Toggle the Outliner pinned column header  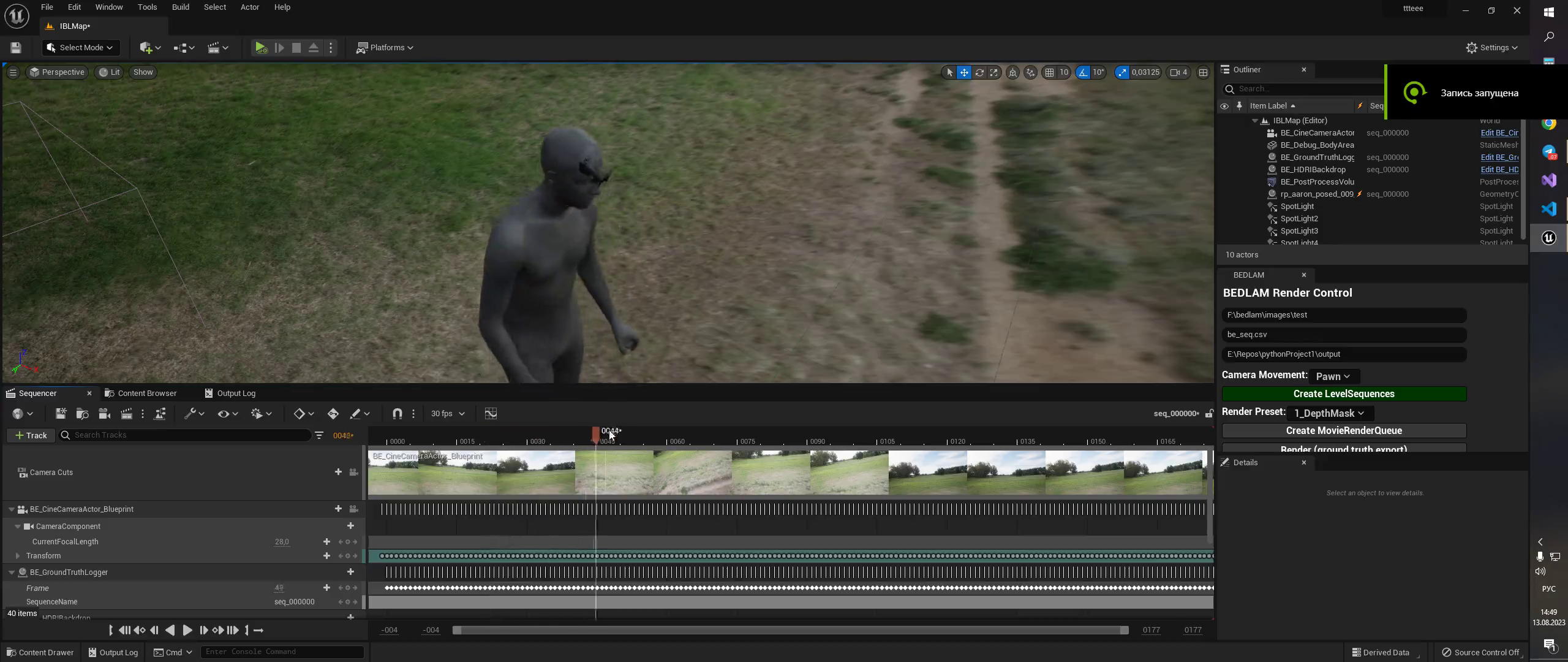[1239, 106]
